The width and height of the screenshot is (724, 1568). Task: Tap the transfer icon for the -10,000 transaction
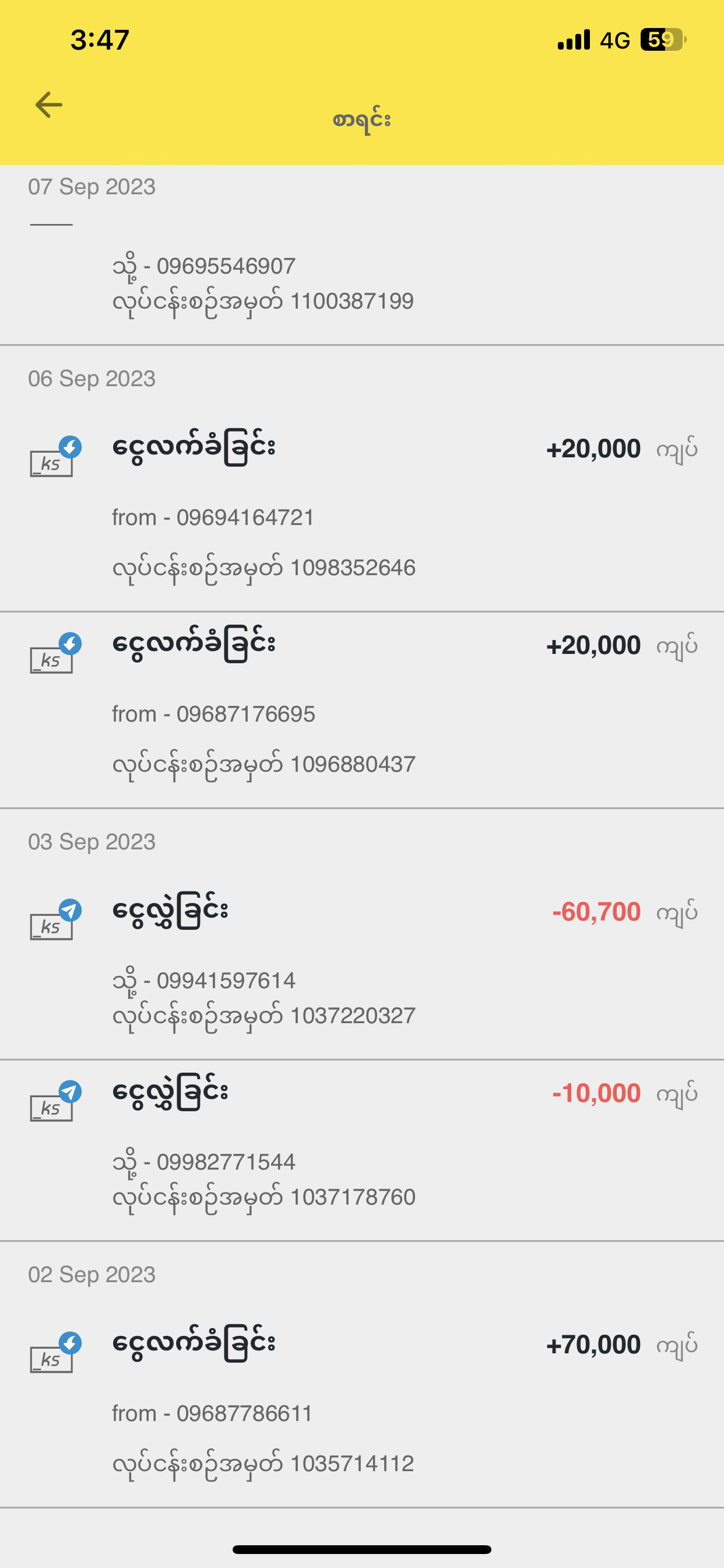[x=54, y=1102]
